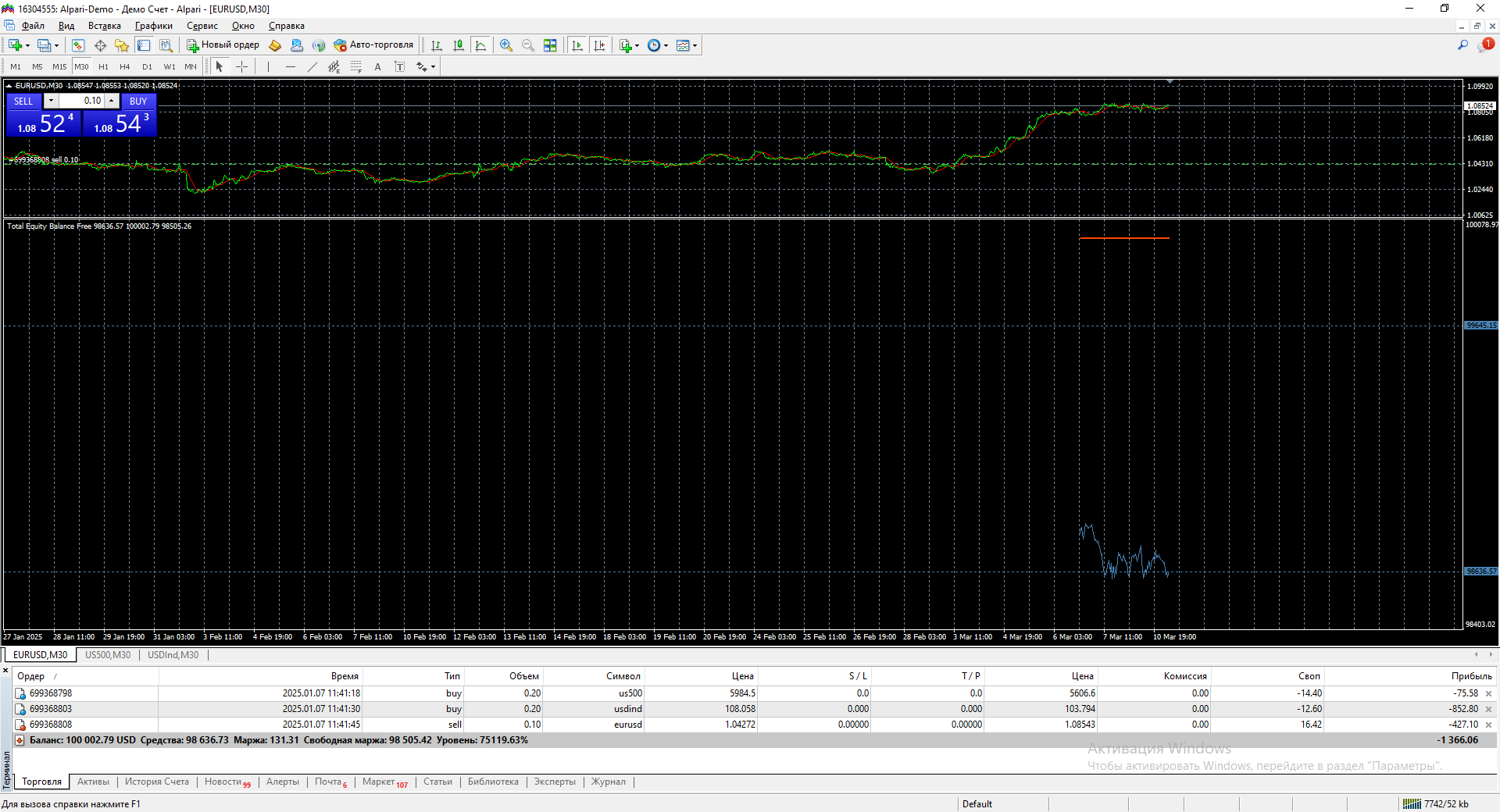
Task: Expand the lot volume dropdown in trade panel
Action: (x=51, y=101)
